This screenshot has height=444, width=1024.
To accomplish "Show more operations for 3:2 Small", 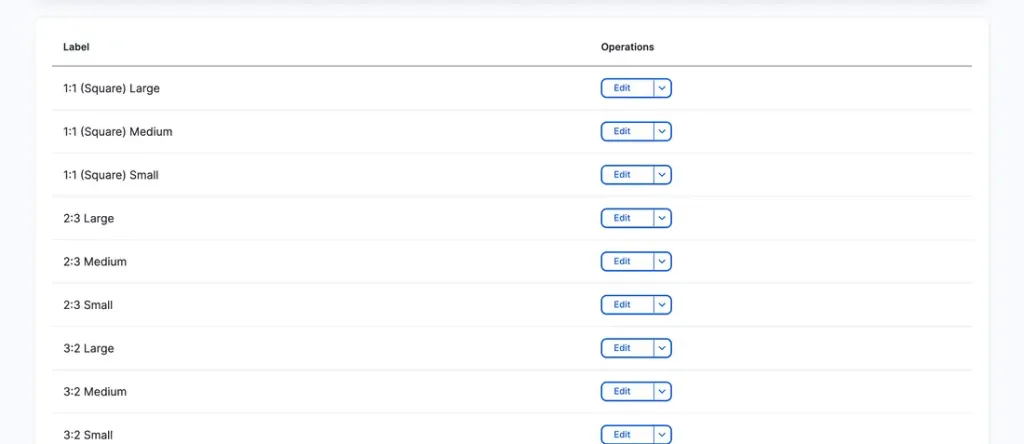I will [x=662, y=435].
